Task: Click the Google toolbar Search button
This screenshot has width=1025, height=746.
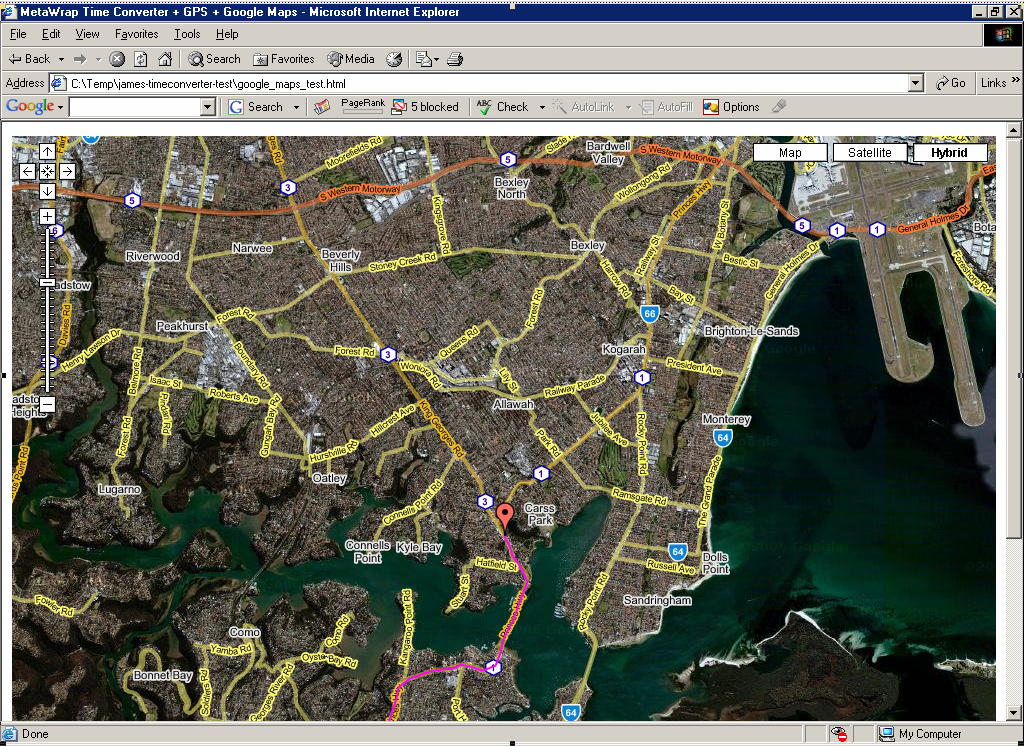Action: point(257,107)
